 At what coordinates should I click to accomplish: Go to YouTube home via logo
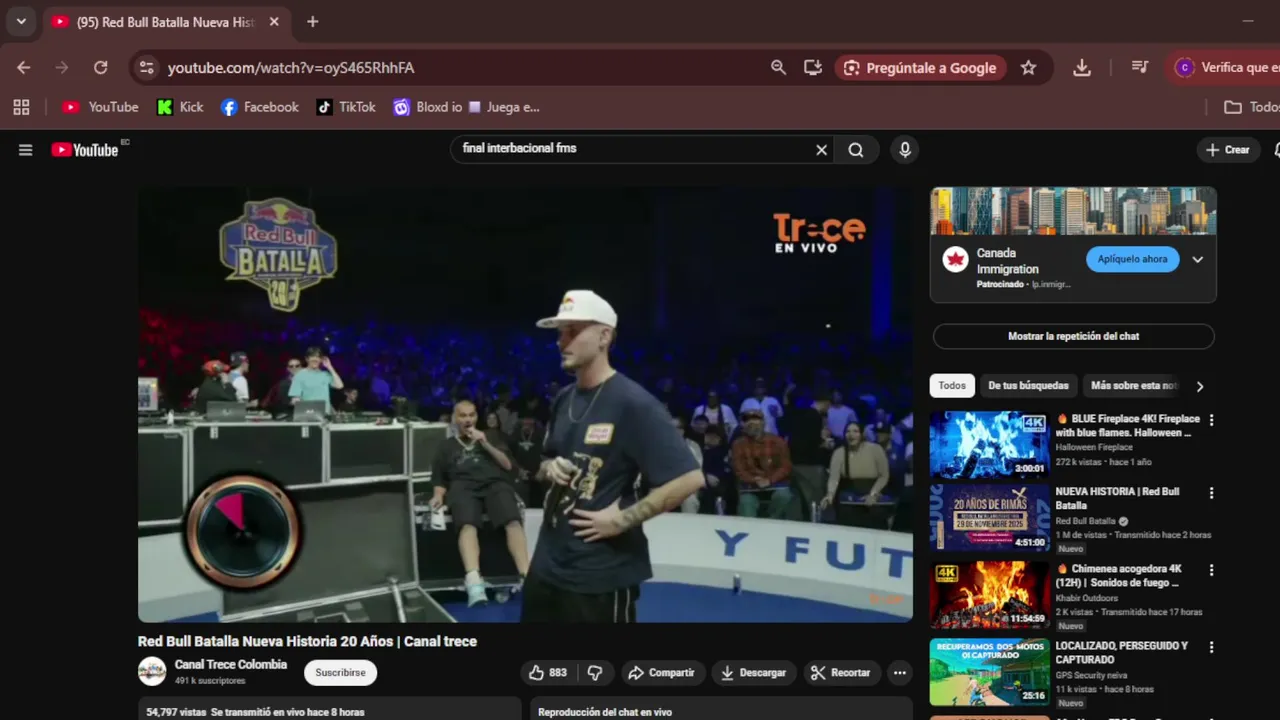85,150
